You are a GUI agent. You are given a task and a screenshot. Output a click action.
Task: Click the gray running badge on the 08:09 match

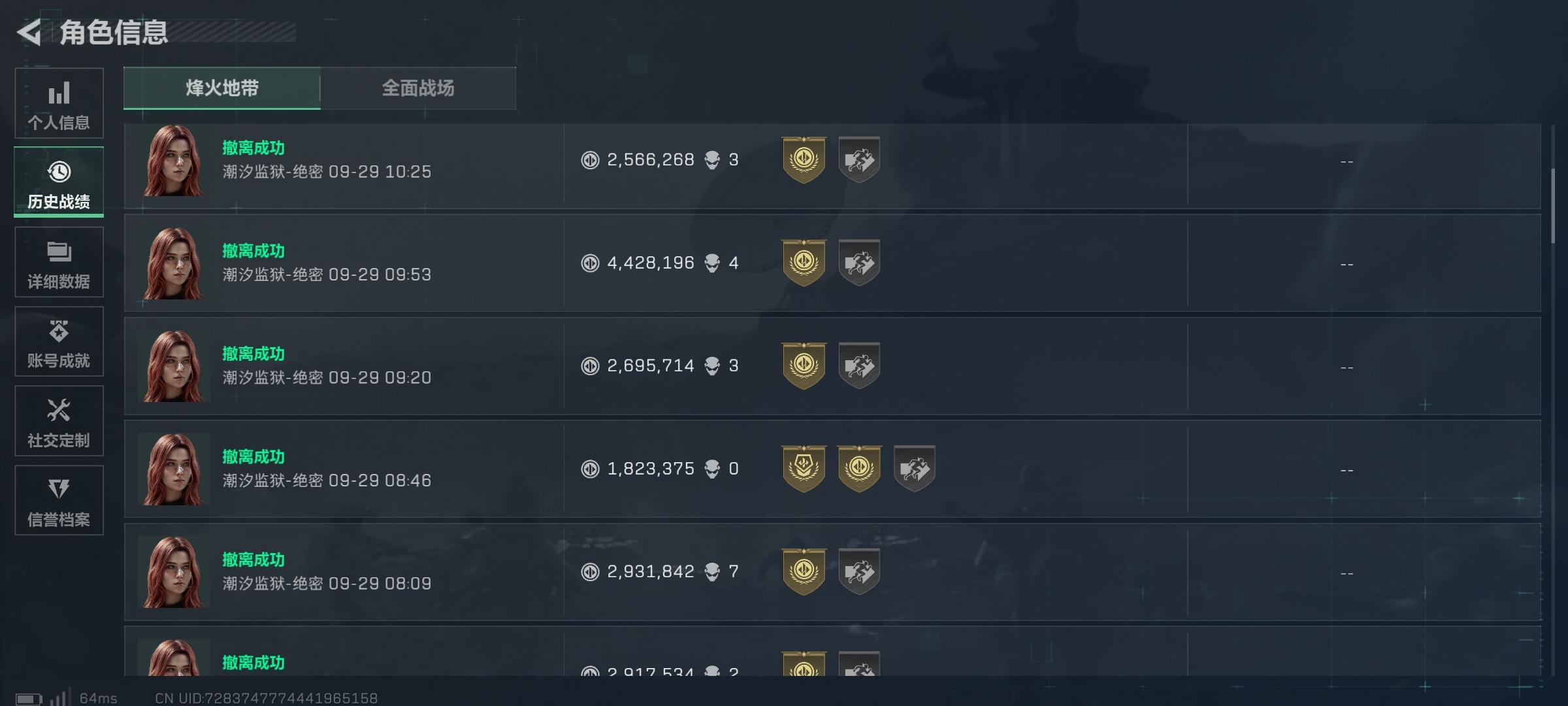(x=859, y=572)
